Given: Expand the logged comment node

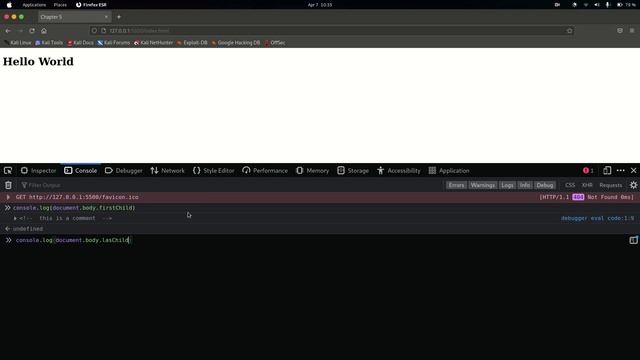Looking at the screenshot, I should coord(15,218).
